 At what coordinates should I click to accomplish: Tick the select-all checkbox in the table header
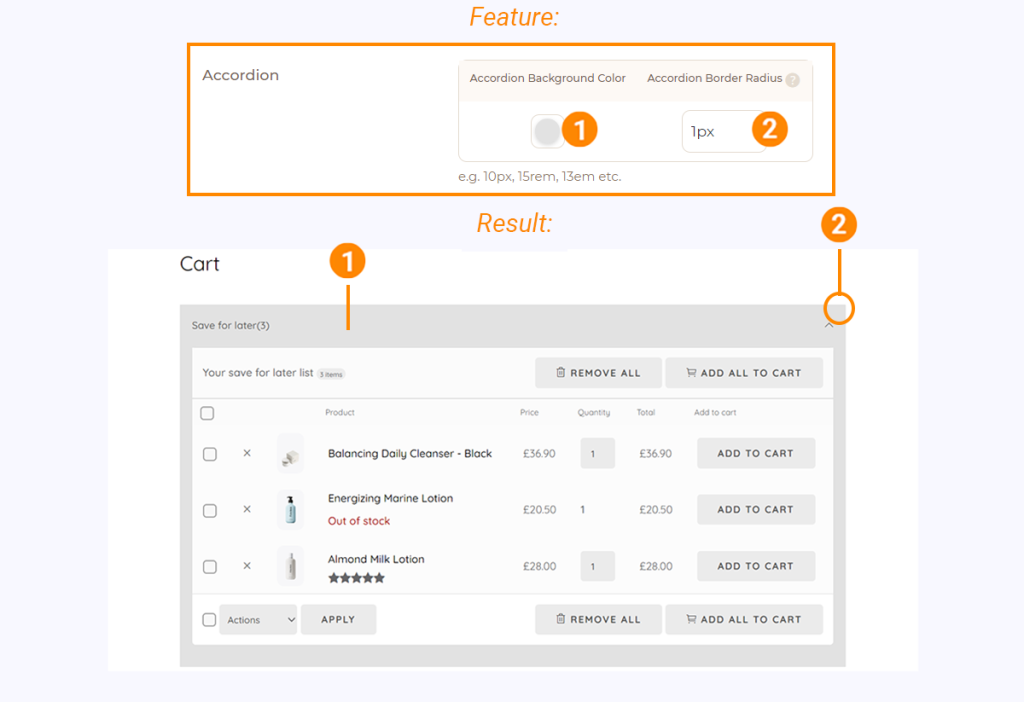coord(207,413)
